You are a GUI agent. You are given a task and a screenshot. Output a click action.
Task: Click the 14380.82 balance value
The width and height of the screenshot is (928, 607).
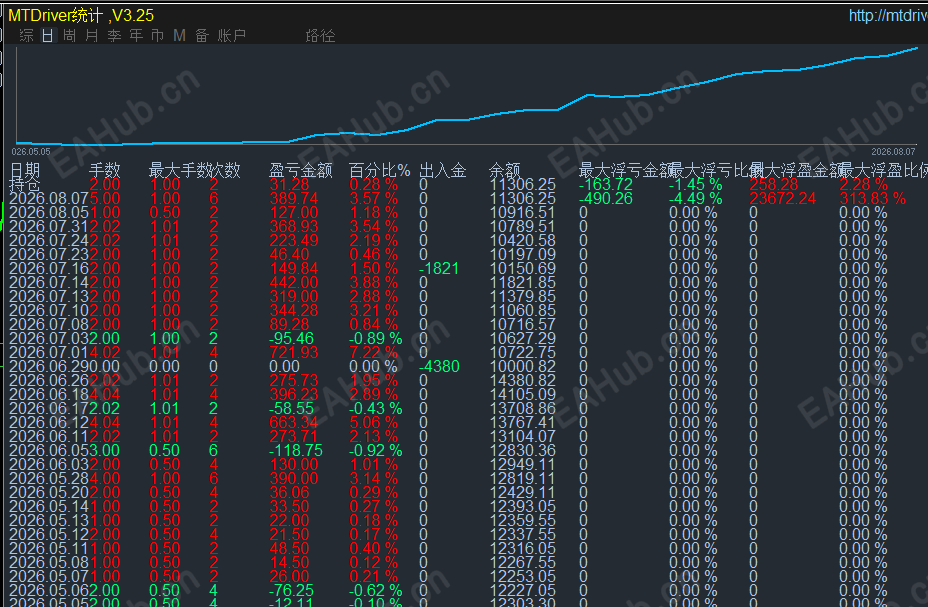click(x=523, y=380)
